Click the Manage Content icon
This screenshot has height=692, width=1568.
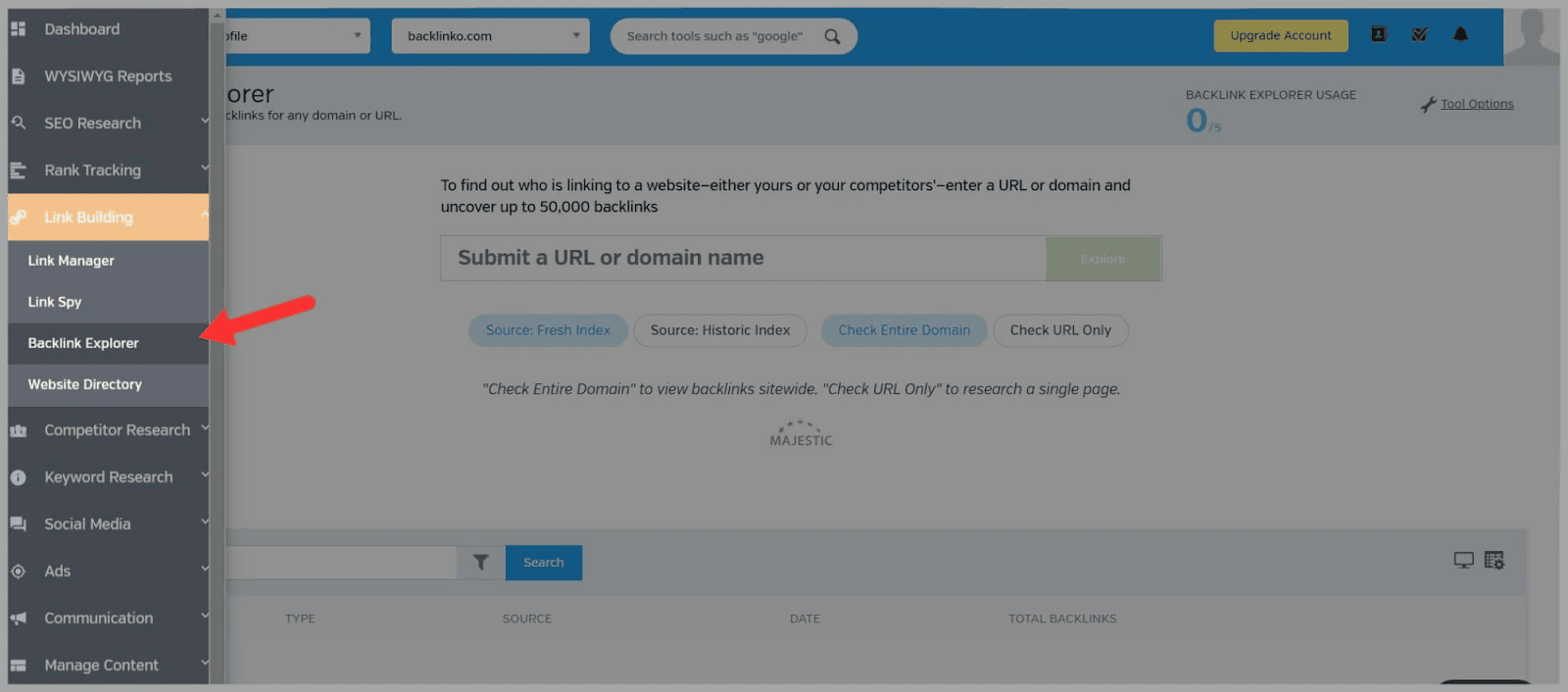[18, 666]
